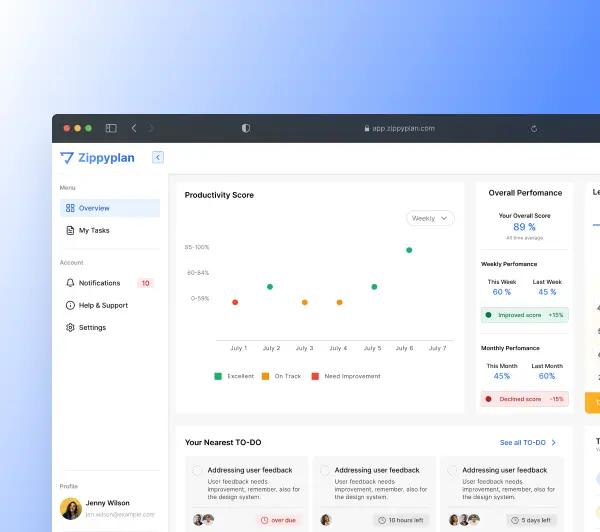Mark the second to-do card complete

click(x=324, y=470)
